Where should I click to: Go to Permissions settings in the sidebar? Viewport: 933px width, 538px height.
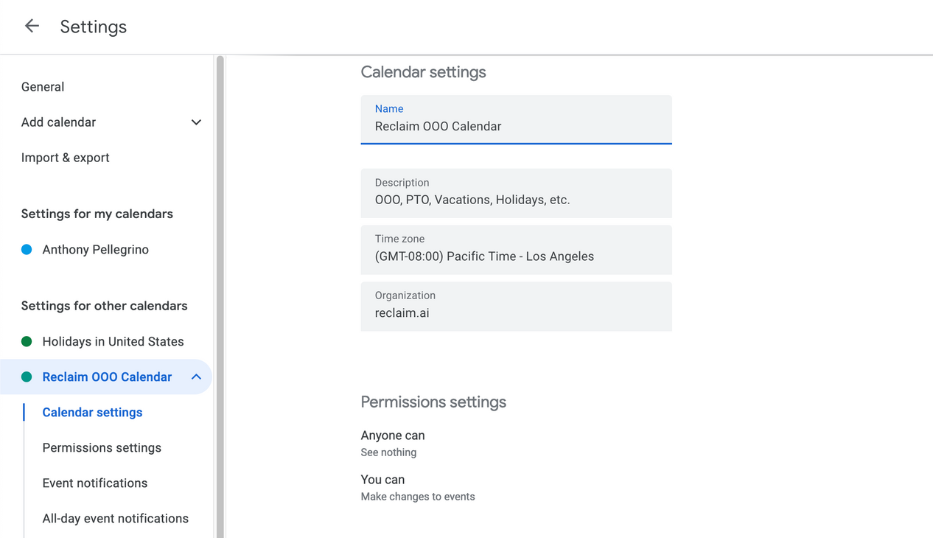pyautogui.click(x=101, y=448)
